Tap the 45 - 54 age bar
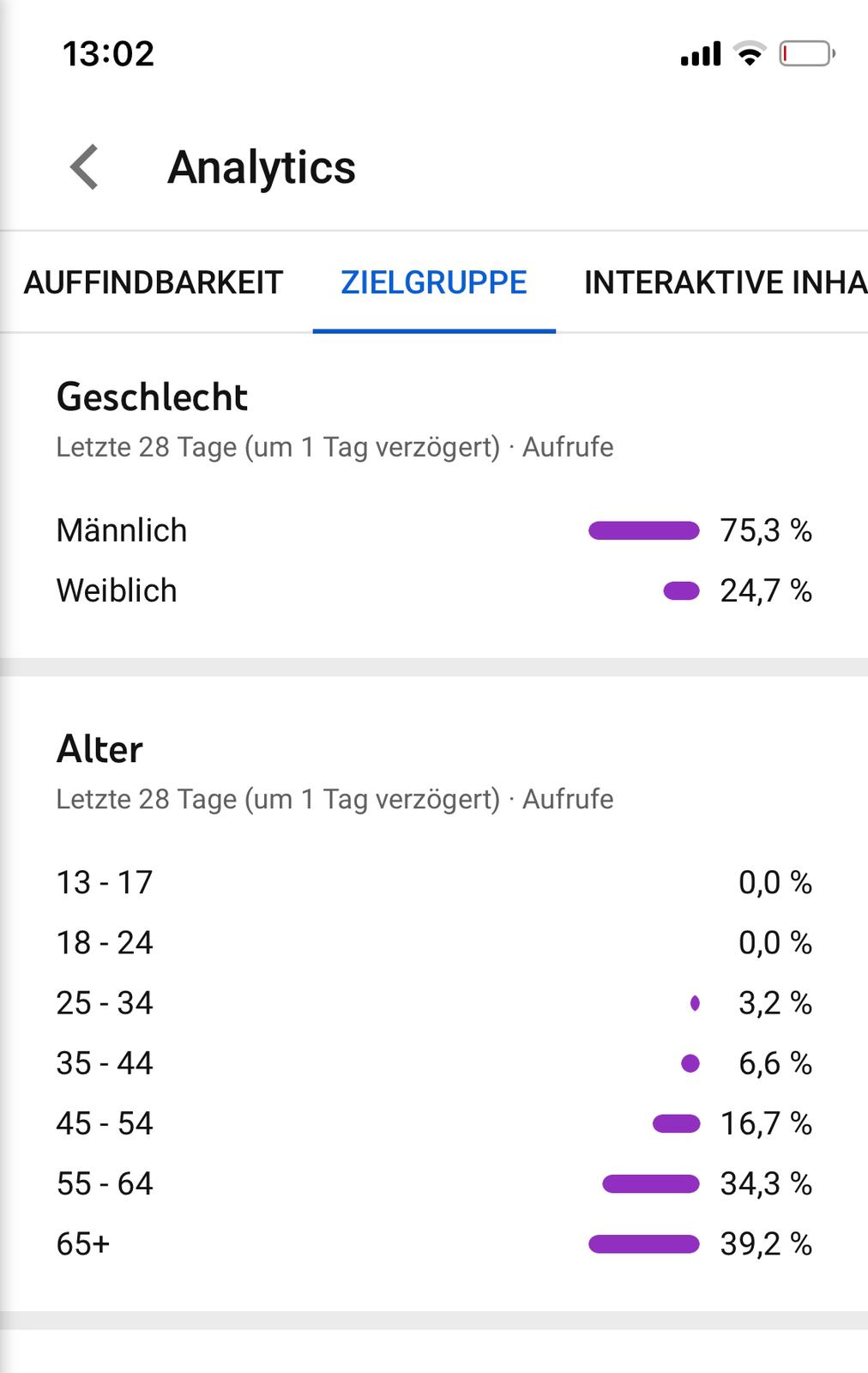868x1373 pixels. [677, 1123]
